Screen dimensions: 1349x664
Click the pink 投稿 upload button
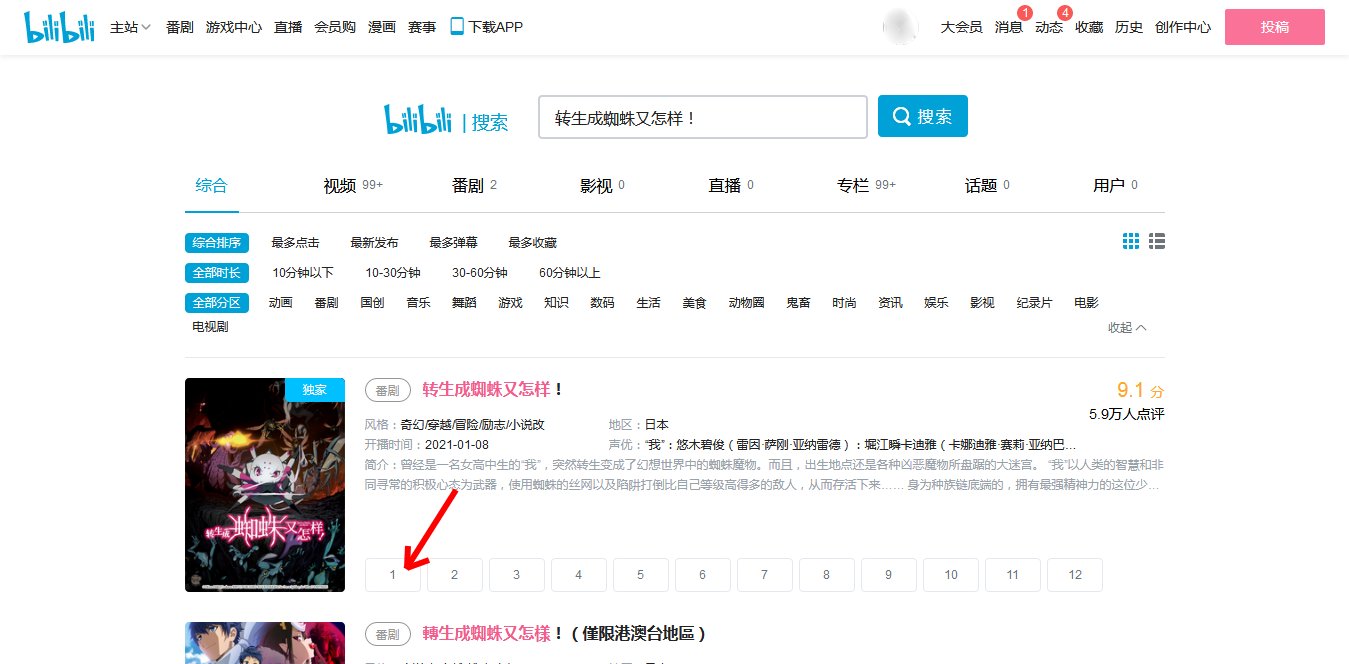[1274, 27]
